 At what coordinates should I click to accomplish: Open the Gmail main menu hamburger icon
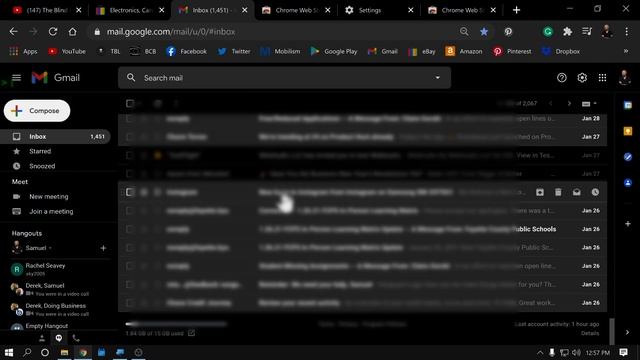point(16,78)
